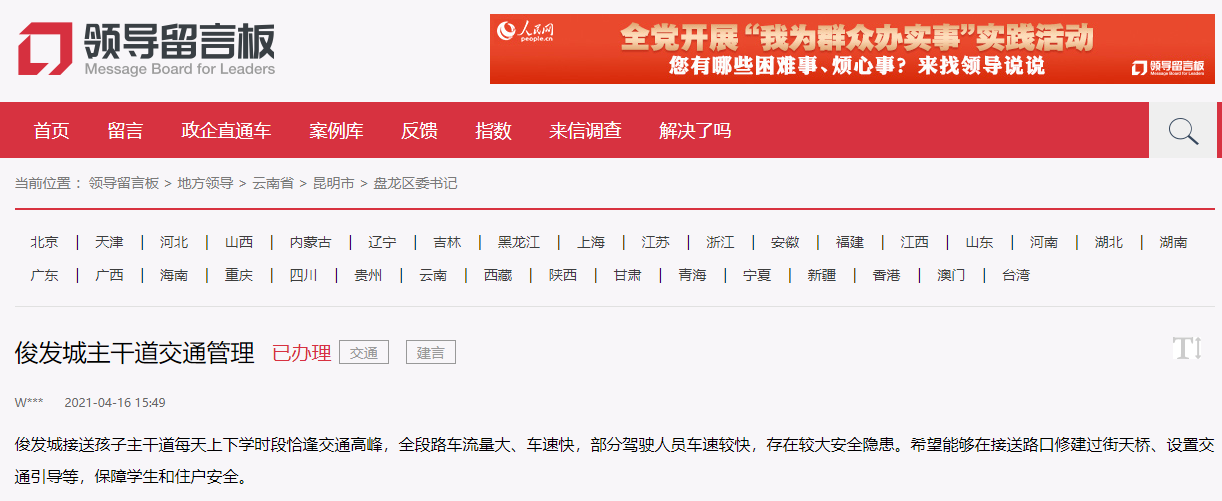Choose 上海 in the province list

[x=591, y=242]
